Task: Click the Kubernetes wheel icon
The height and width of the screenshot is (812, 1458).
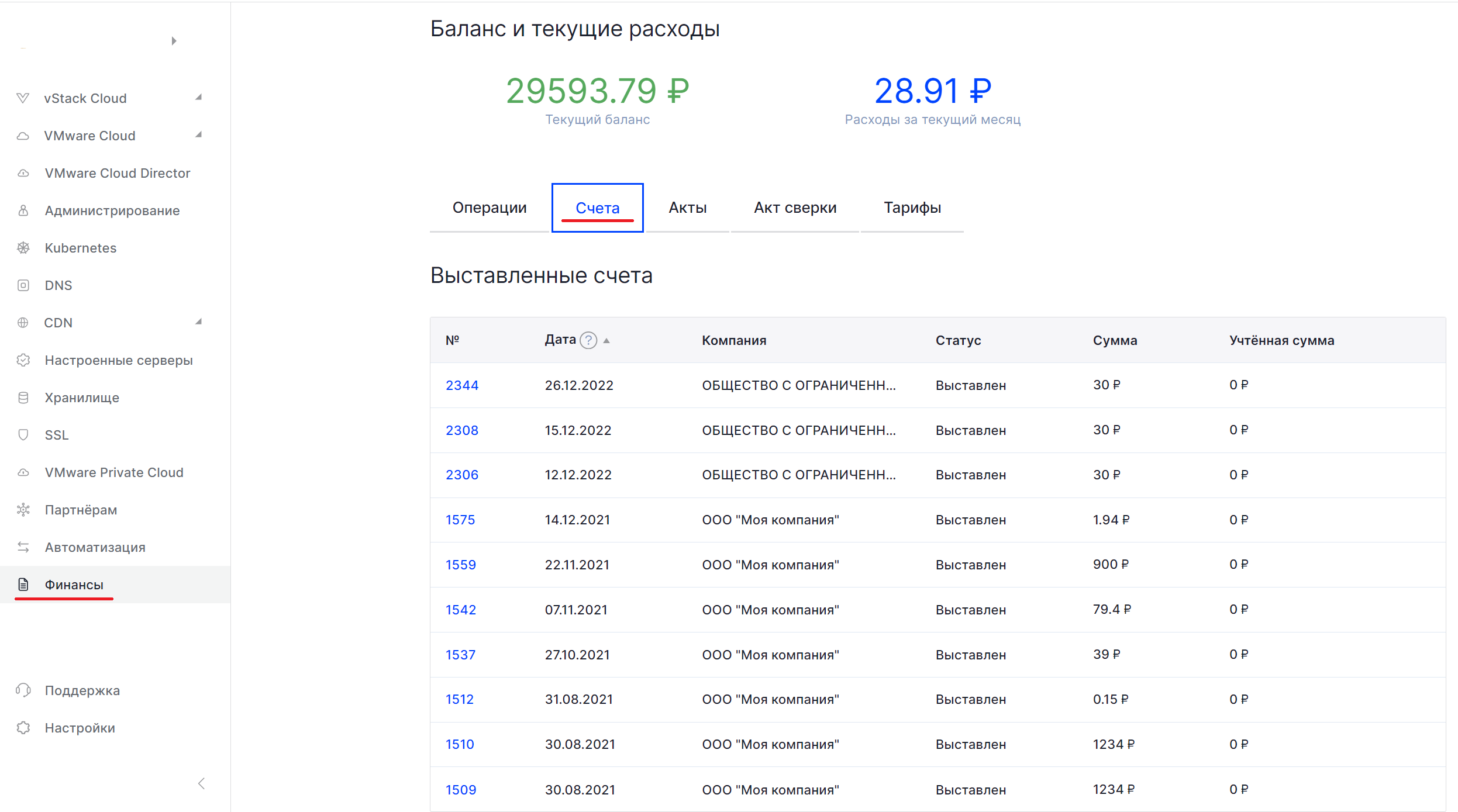Action: (x=23, y=248)
